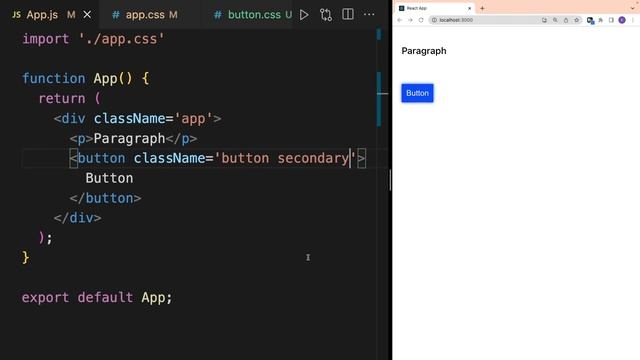Click the Button text inside the JSX
The image size is (640, 360).
coord(109,178)
